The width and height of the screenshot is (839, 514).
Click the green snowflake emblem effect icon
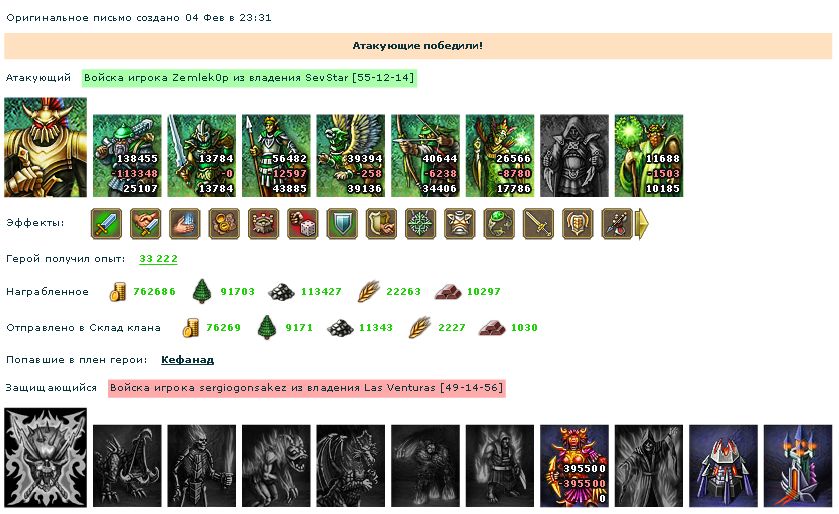[x=421, y=223]
